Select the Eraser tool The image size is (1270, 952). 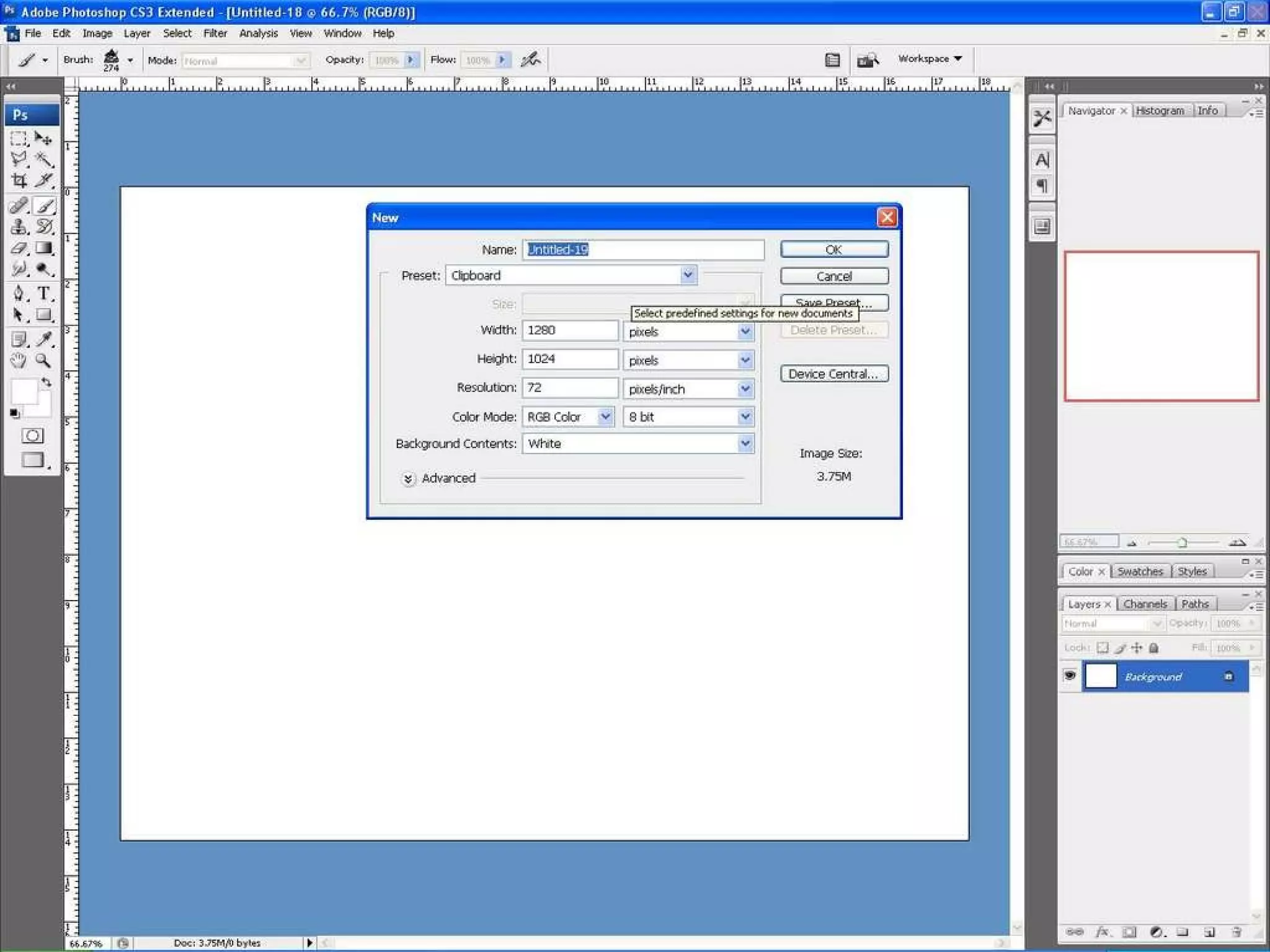[19, 249]
